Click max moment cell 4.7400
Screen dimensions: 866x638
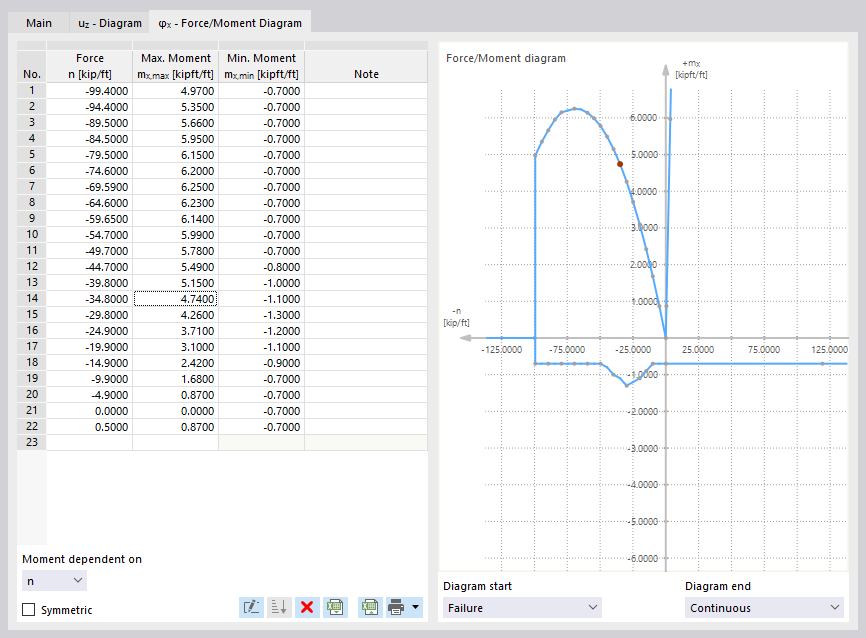point(176,299)
